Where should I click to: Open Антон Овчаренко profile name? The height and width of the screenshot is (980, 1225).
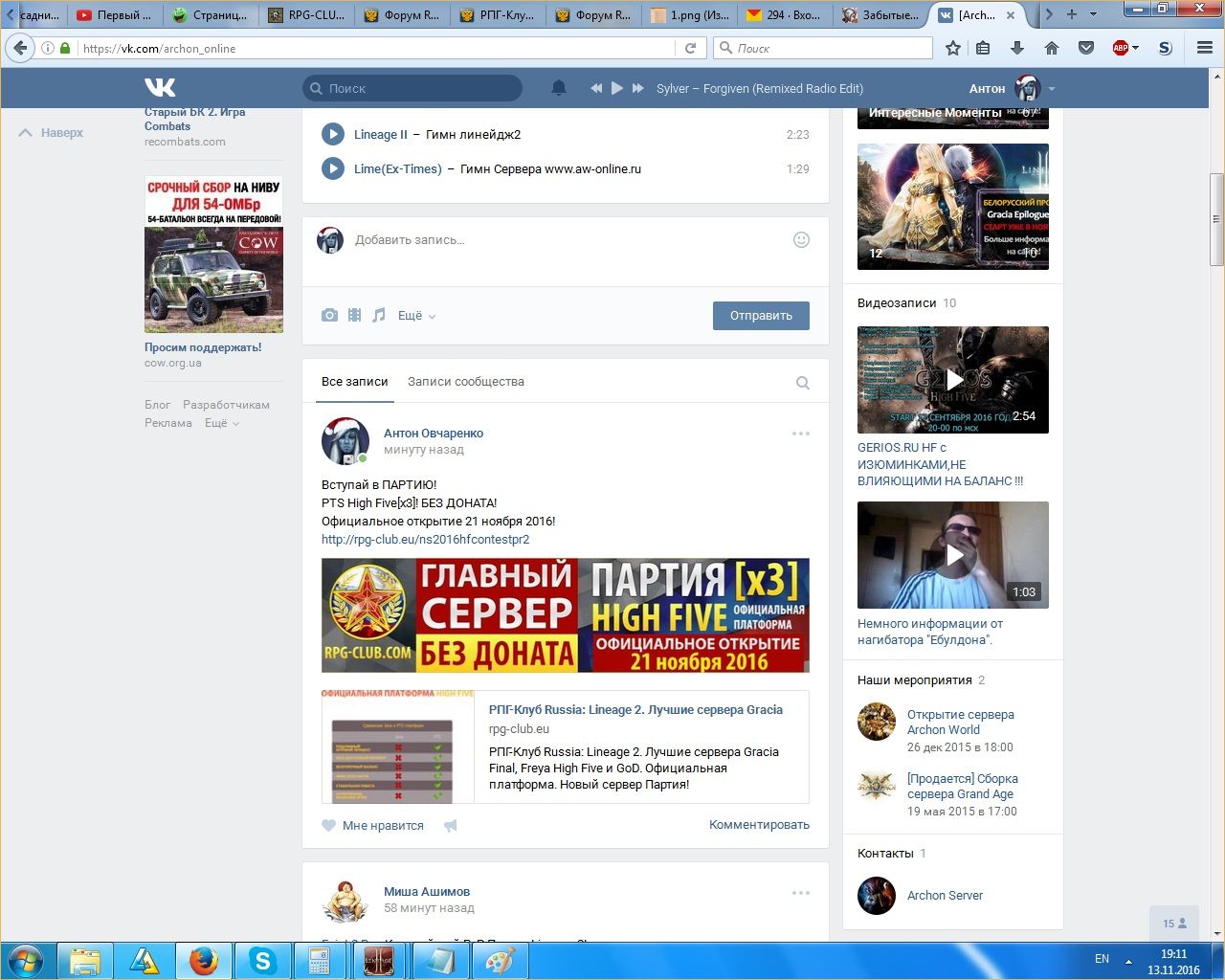(434, 434)
